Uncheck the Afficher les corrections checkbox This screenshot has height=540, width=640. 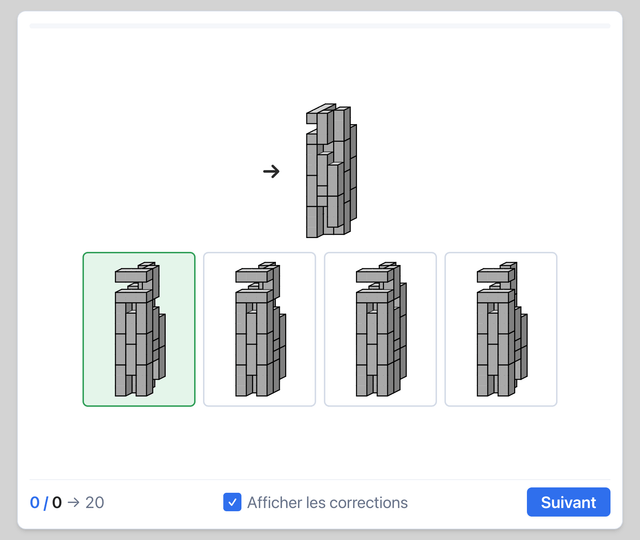tap(232, 502)
